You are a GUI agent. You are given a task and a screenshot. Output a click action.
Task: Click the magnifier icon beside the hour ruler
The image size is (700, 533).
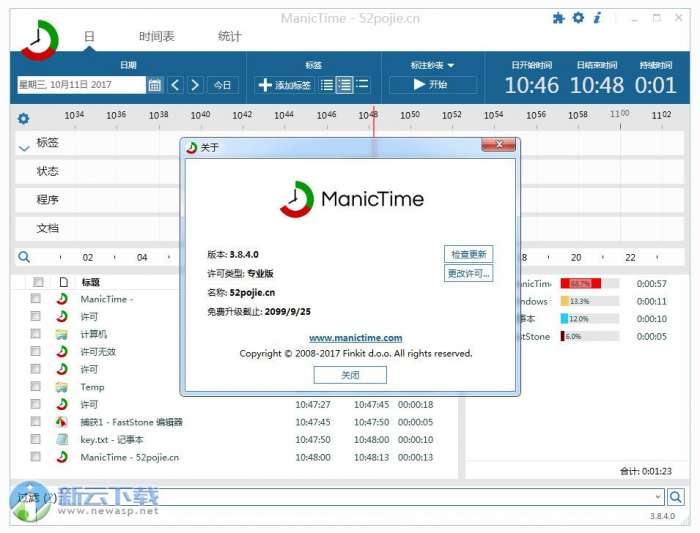click(24, 257)
